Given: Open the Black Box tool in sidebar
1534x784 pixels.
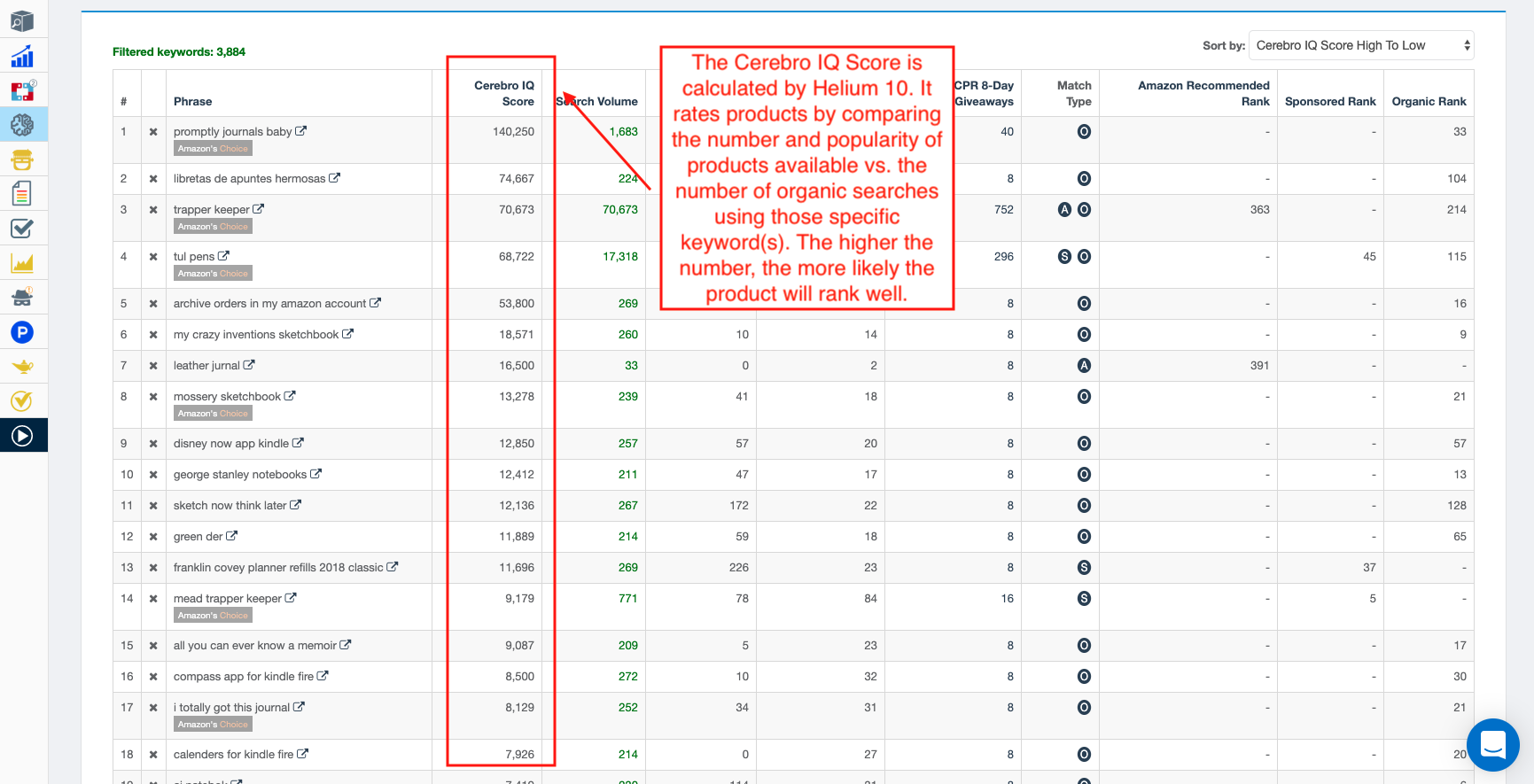Looking at the screenshot, I should tap(22, 21).
